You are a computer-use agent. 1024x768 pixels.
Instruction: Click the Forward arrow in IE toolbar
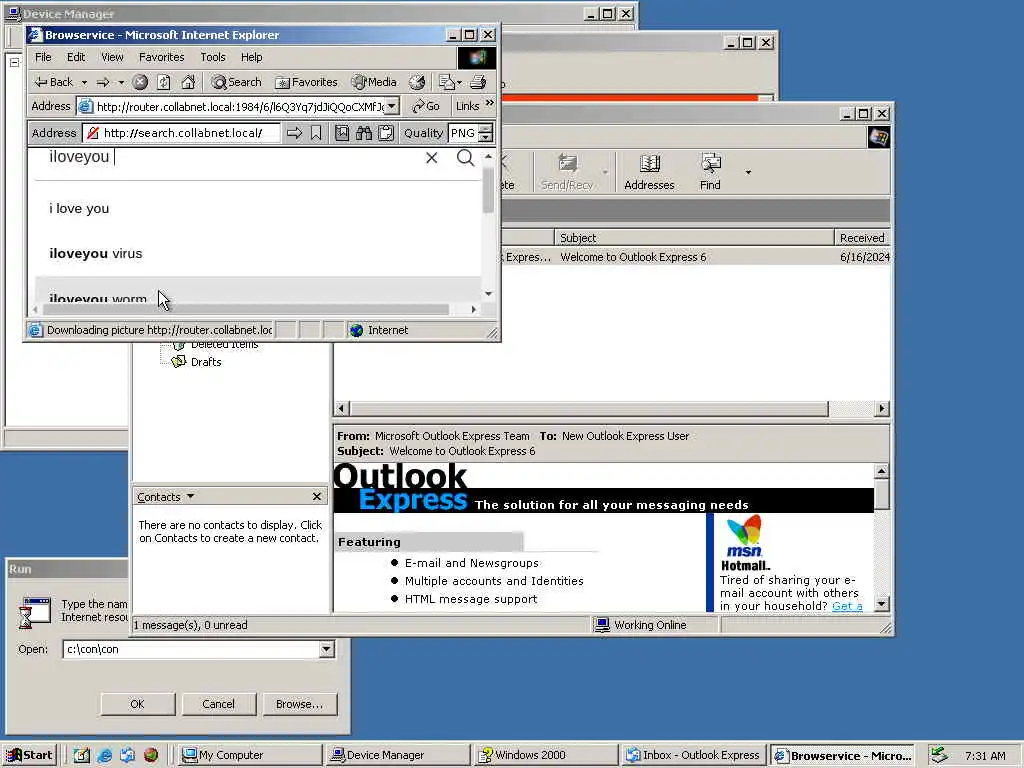pos(103,82)
